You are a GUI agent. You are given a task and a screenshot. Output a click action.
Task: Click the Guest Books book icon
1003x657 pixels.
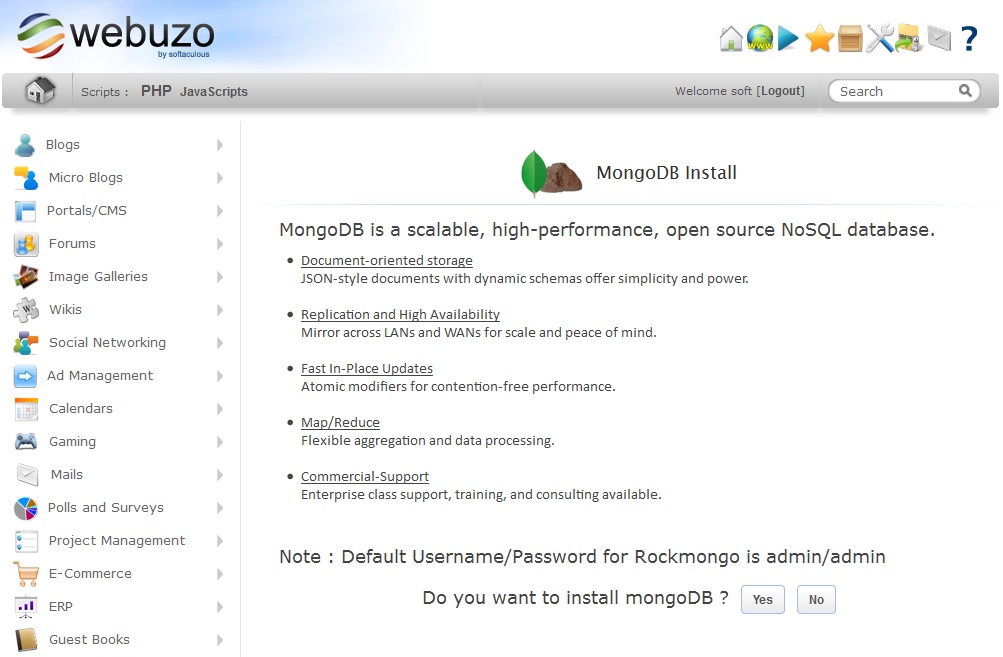[26, 640]
